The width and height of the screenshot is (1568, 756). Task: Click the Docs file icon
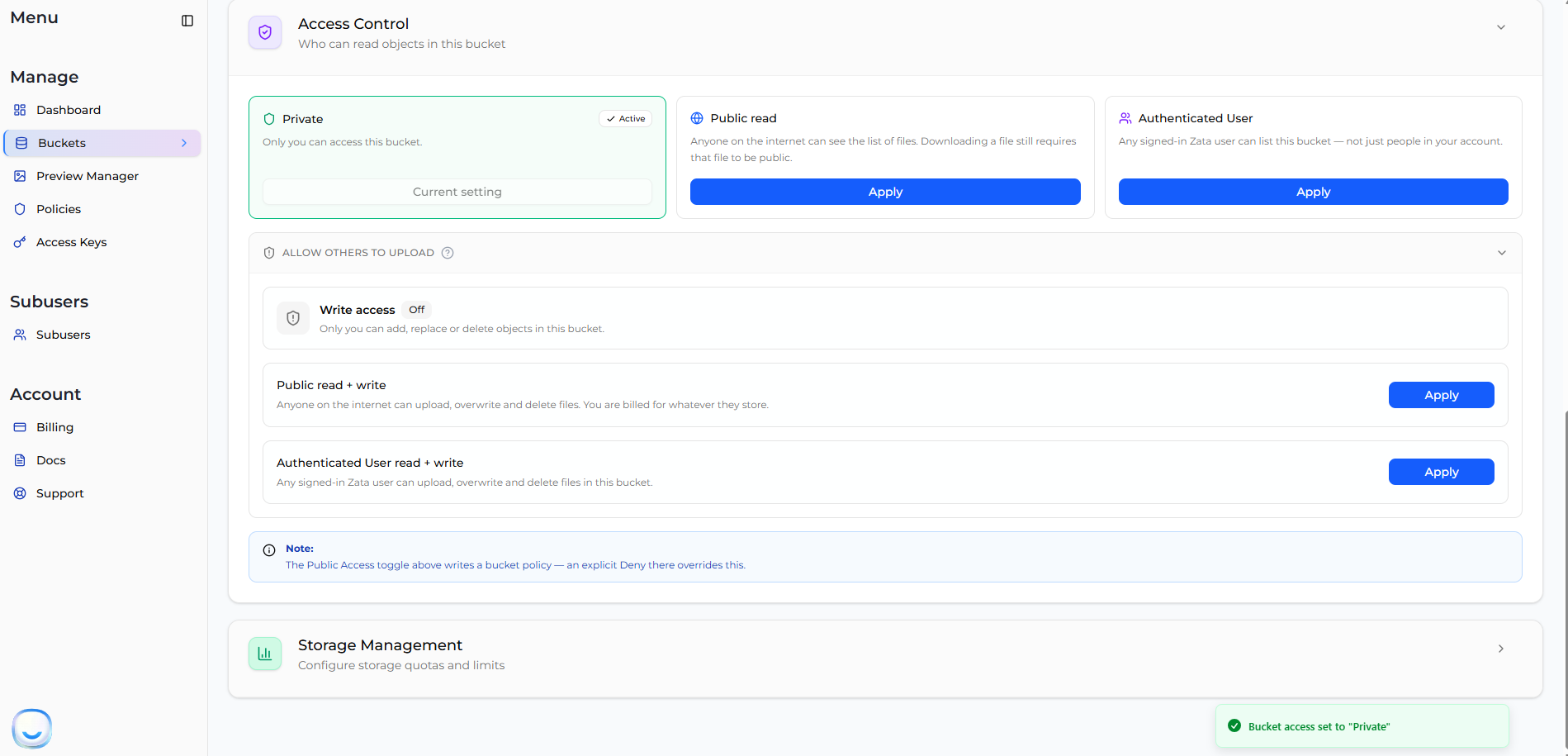click(20, 460)
